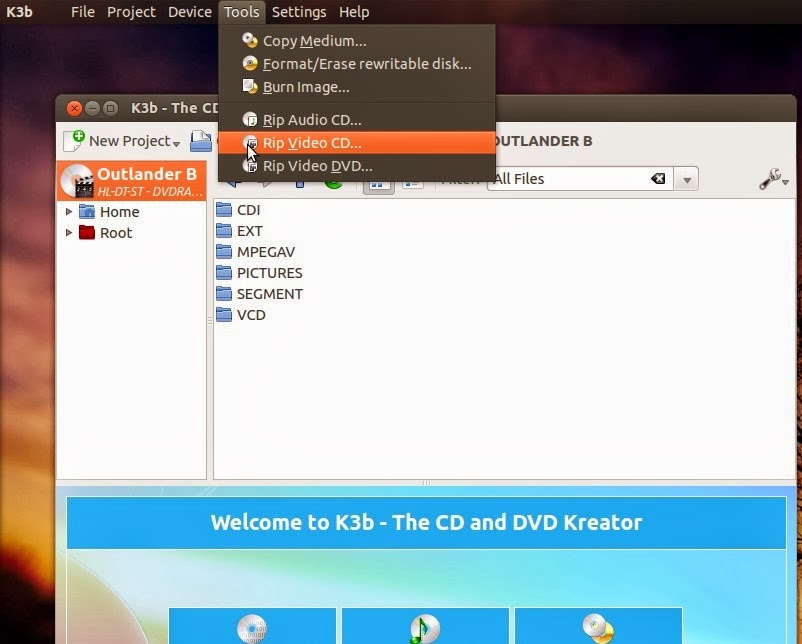
Task: Open the File menu
Action: click(83, 12)
